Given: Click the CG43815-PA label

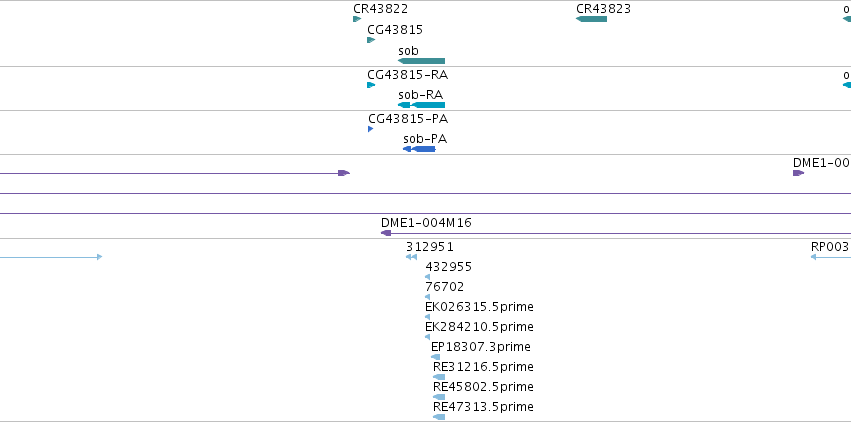Looking at the screenshot, I should (x=408, y=119).
